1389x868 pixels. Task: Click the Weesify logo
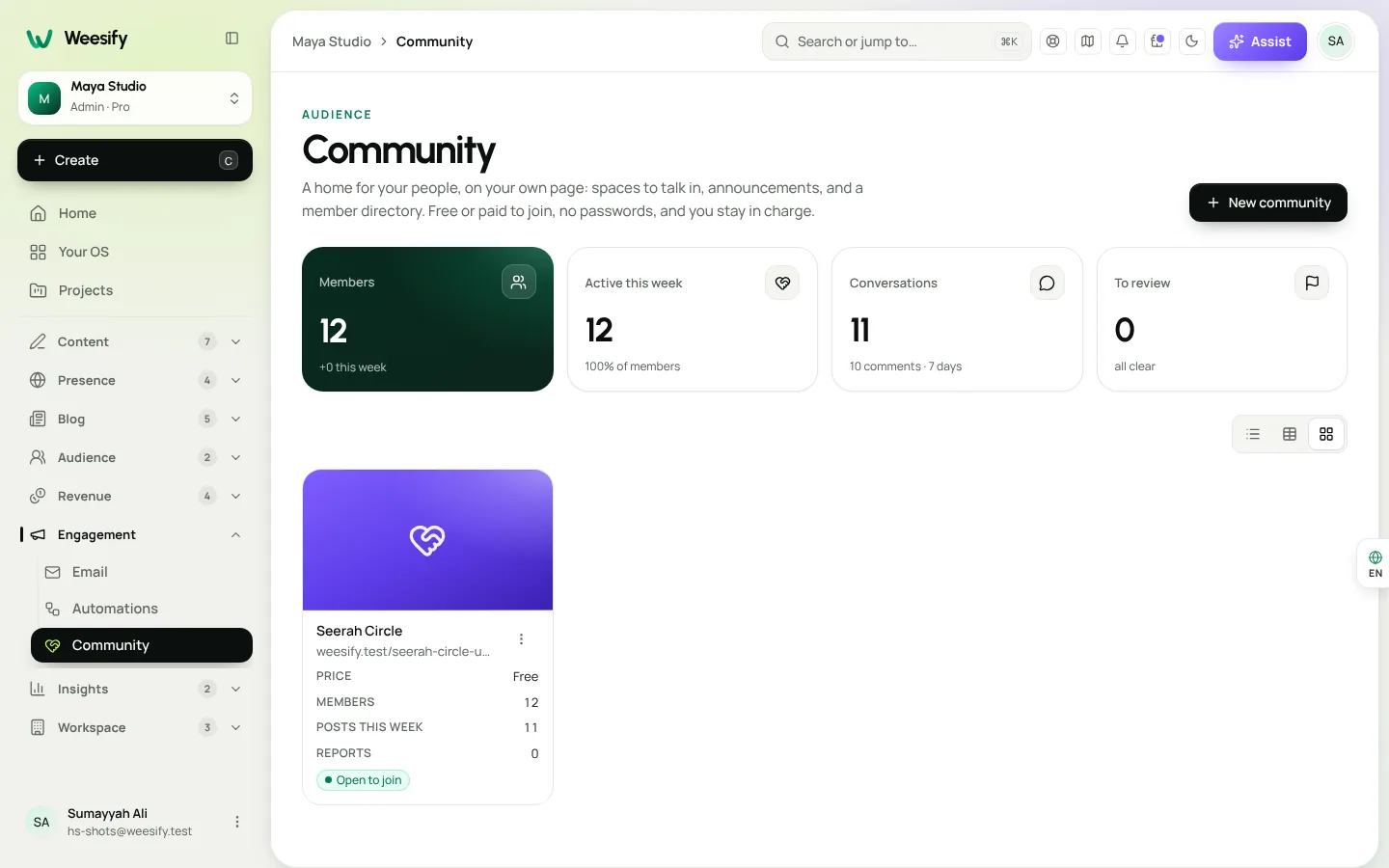77,39
